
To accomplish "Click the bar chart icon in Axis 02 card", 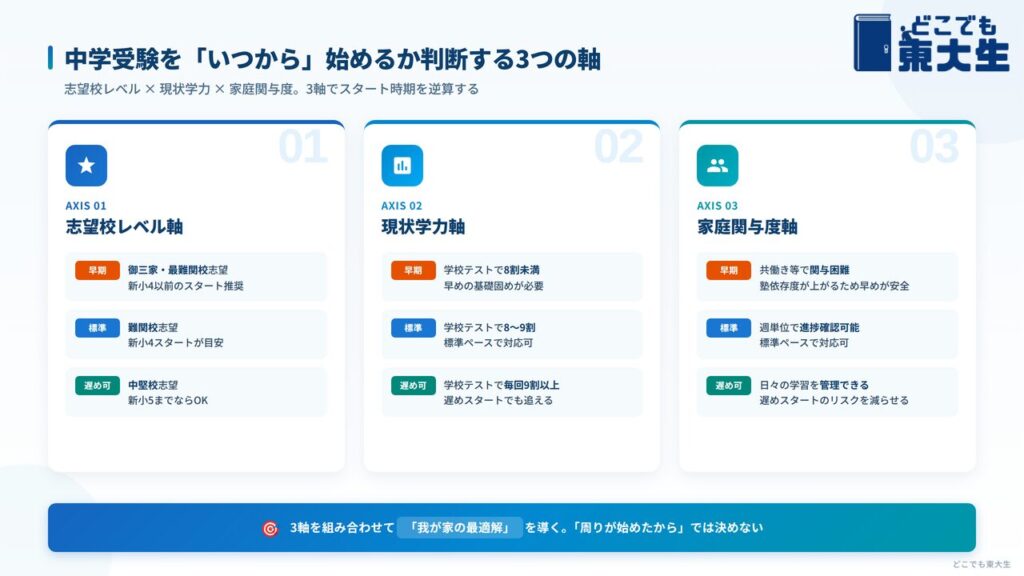I will click(402, 165).
